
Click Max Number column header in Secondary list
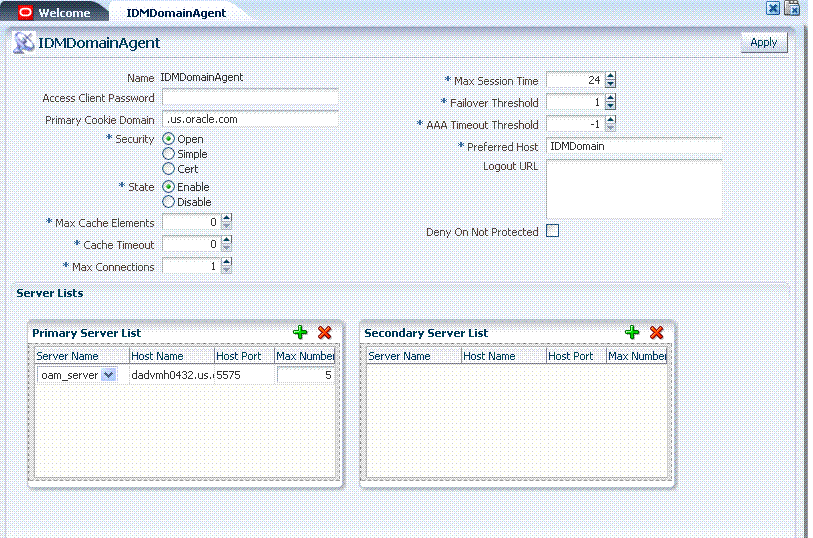point(637,356)
